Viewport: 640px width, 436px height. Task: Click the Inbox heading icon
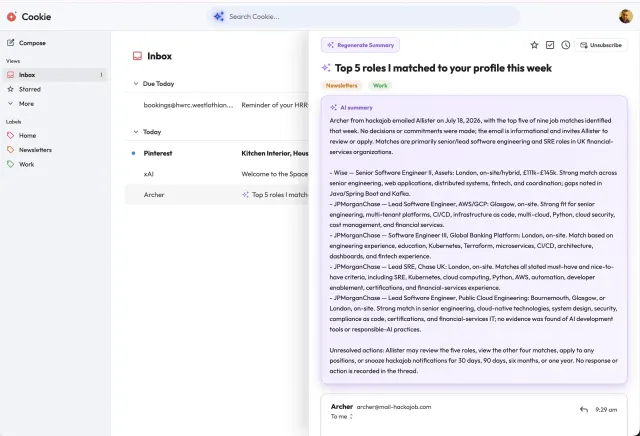point(137,56)
